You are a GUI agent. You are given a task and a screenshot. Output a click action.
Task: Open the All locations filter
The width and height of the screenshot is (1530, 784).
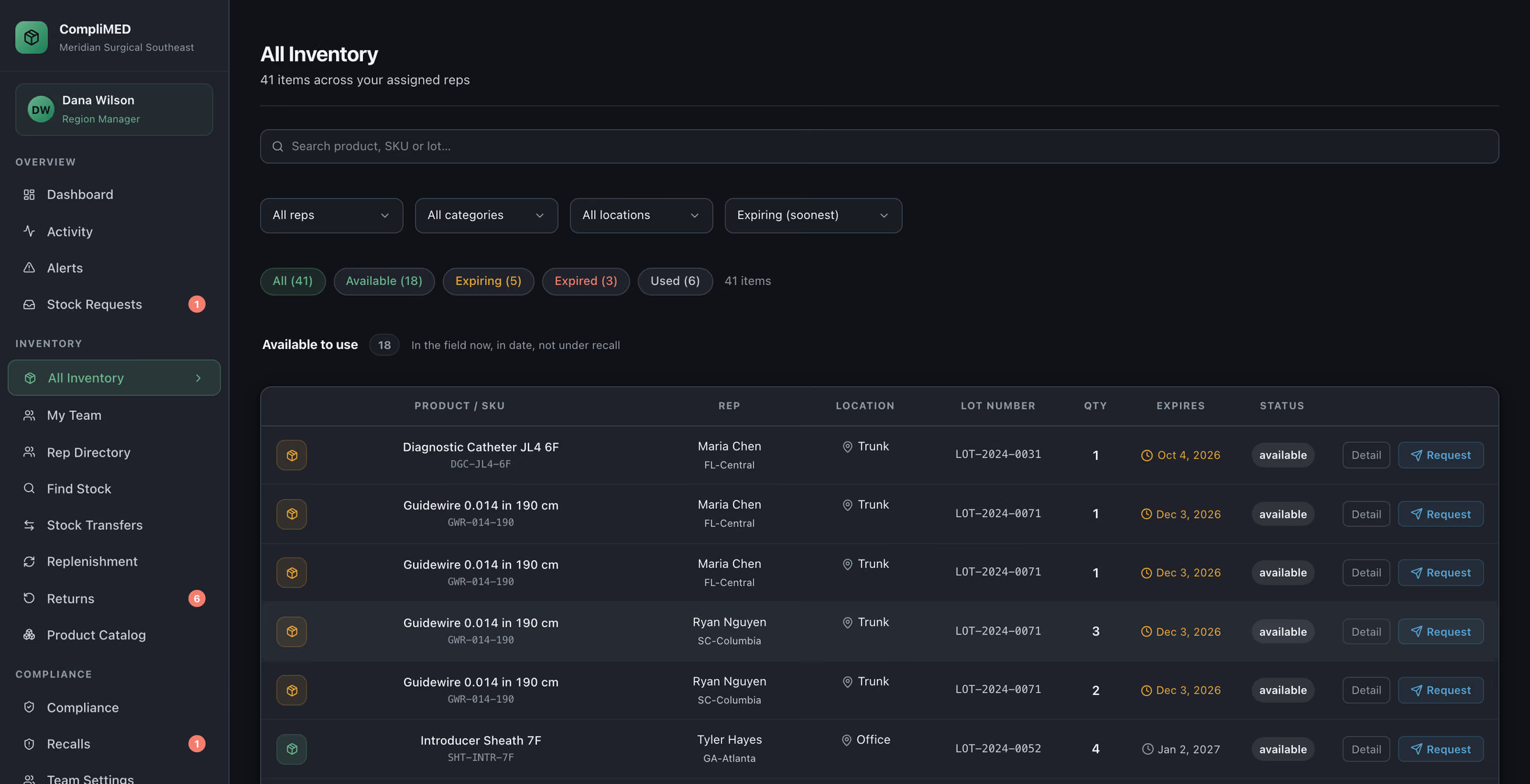(x=641, y=215)
